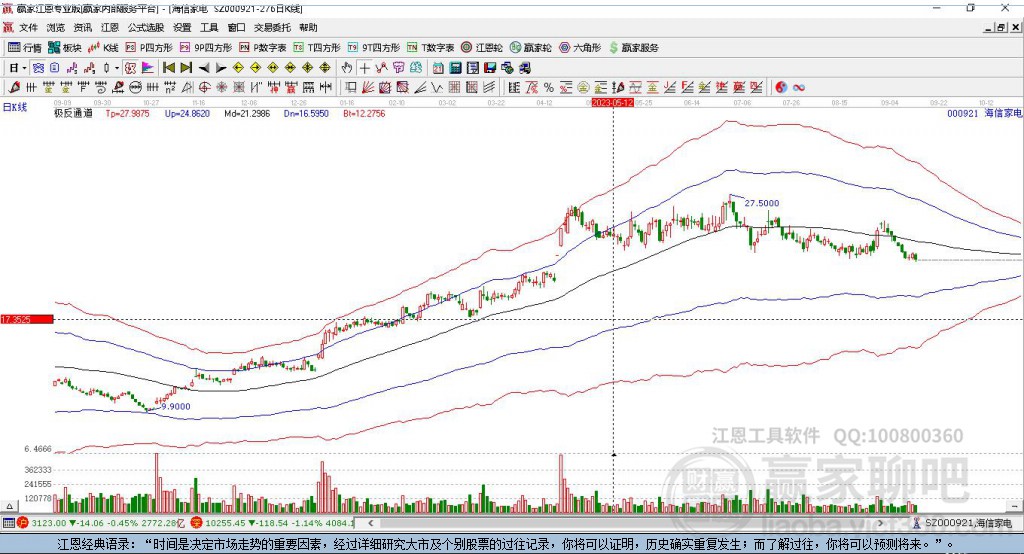Switch to K线 chart view
The width and height of the screenshot is (1024, 554).
103,48
